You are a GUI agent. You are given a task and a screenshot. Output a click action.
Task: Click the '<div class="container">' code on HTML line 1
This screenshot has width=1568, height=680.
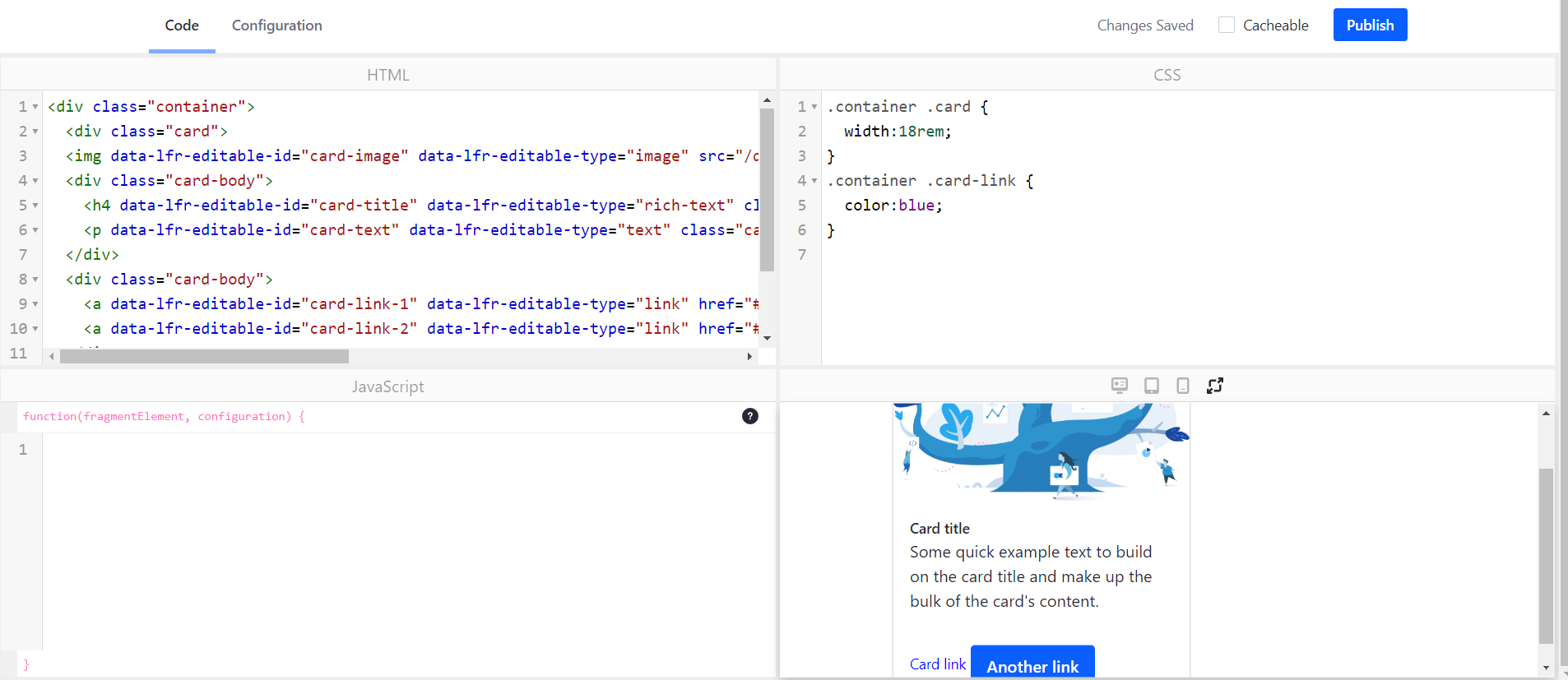pos(151,107)
